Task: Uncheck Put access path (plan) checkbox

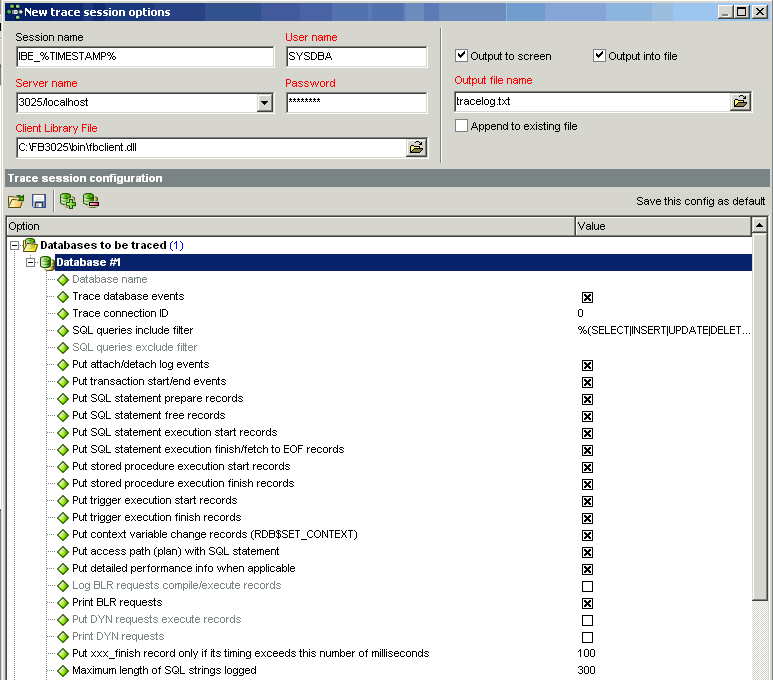Action: click(587, 552)
